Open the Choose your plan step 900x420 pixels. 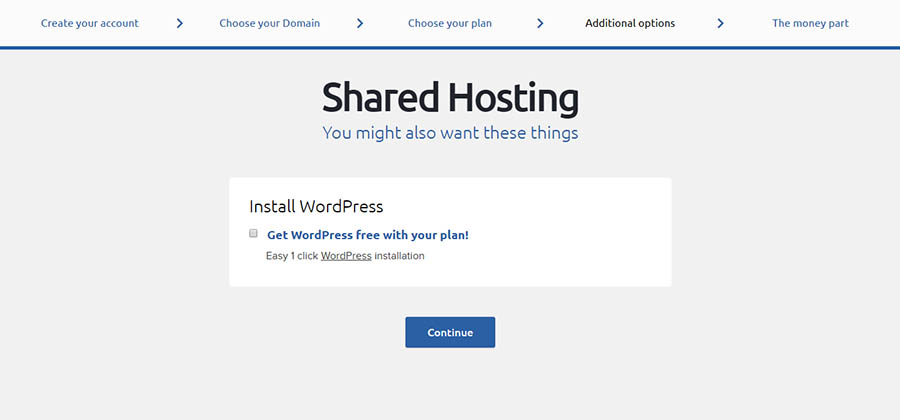pos(450,23)
